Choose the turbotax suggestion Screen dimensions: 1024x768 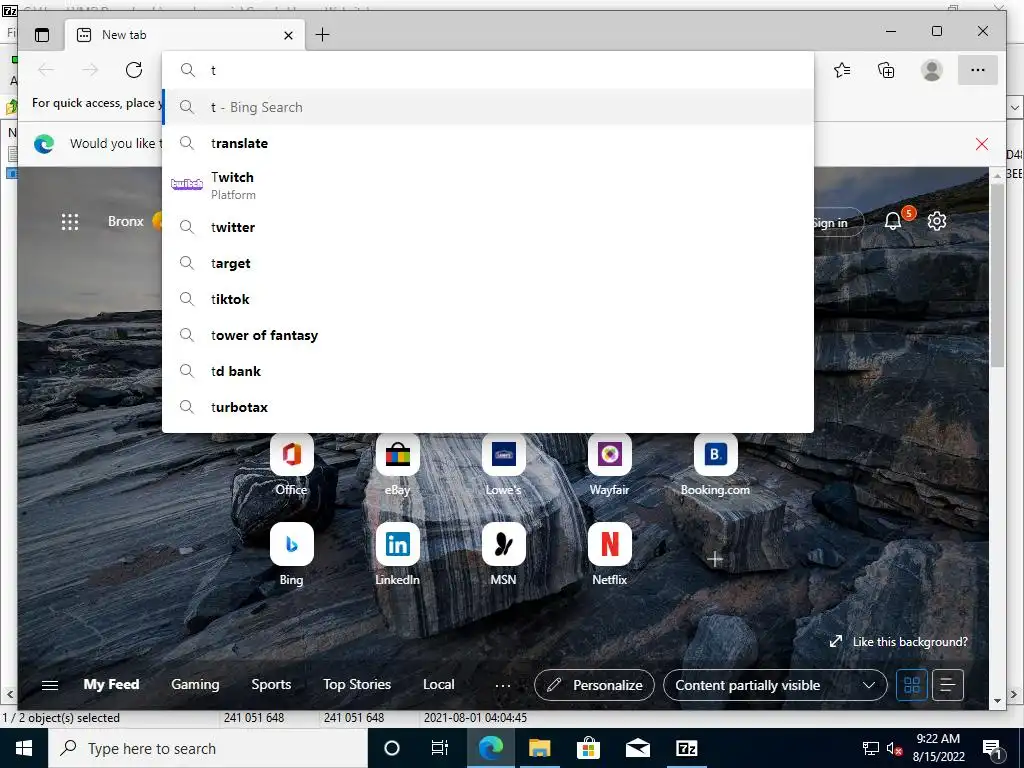pos(488,407)
